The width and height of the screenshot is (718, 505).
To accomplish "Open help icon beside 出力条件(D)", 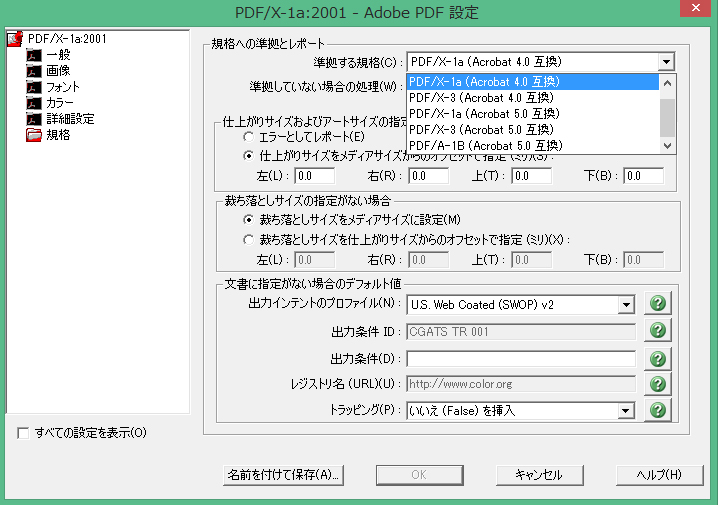I will click(x=658, y=358).
